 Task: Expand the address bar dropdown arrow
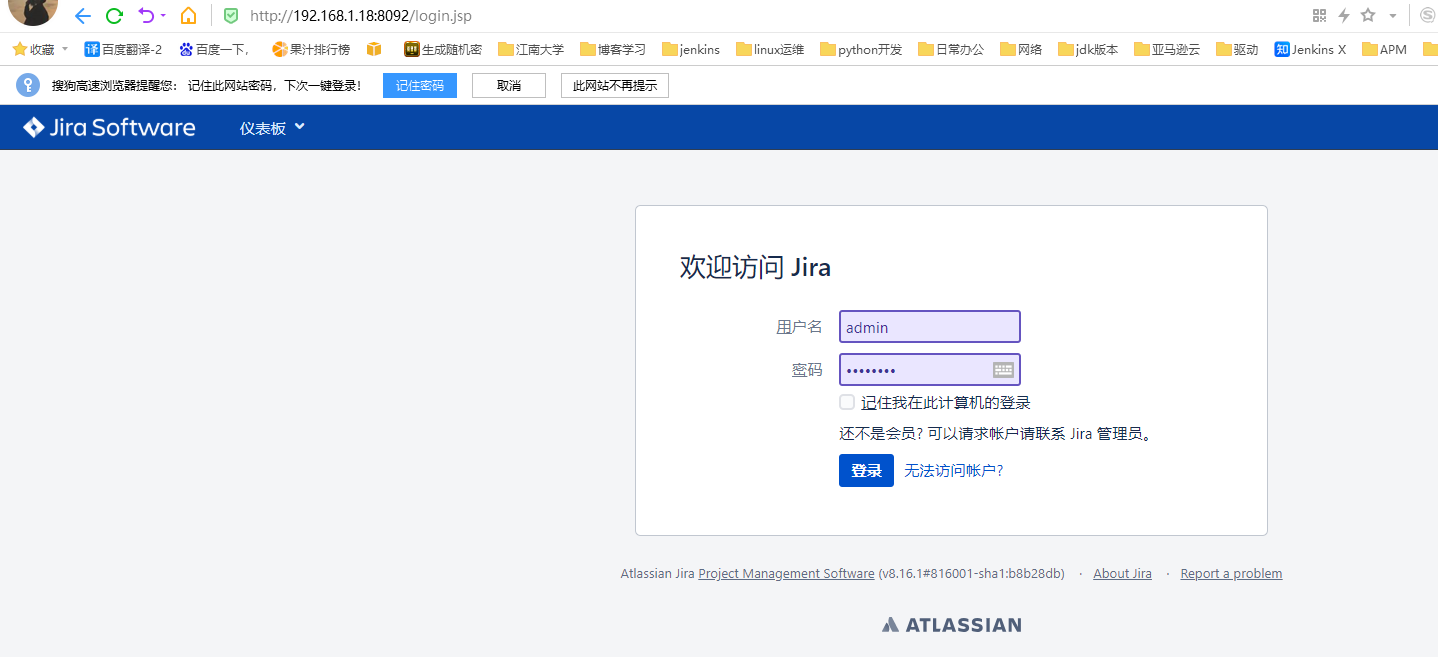[x=1393, y=16]
